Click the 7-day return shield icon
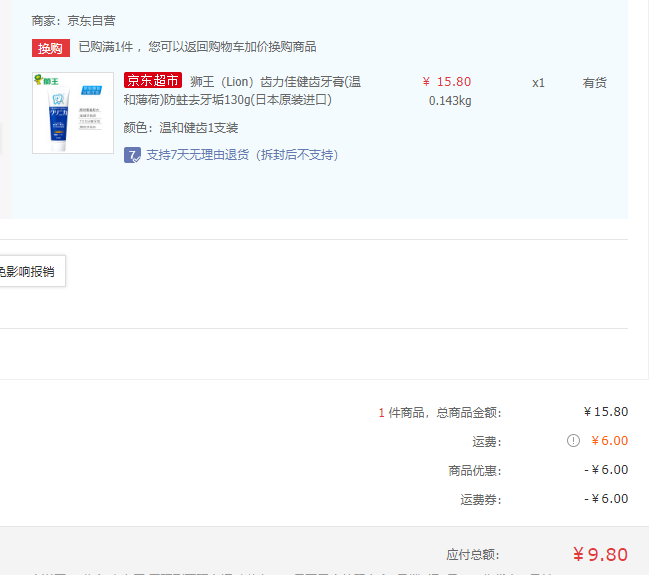This screenshot has width=664, height=575. pos(132,155)
